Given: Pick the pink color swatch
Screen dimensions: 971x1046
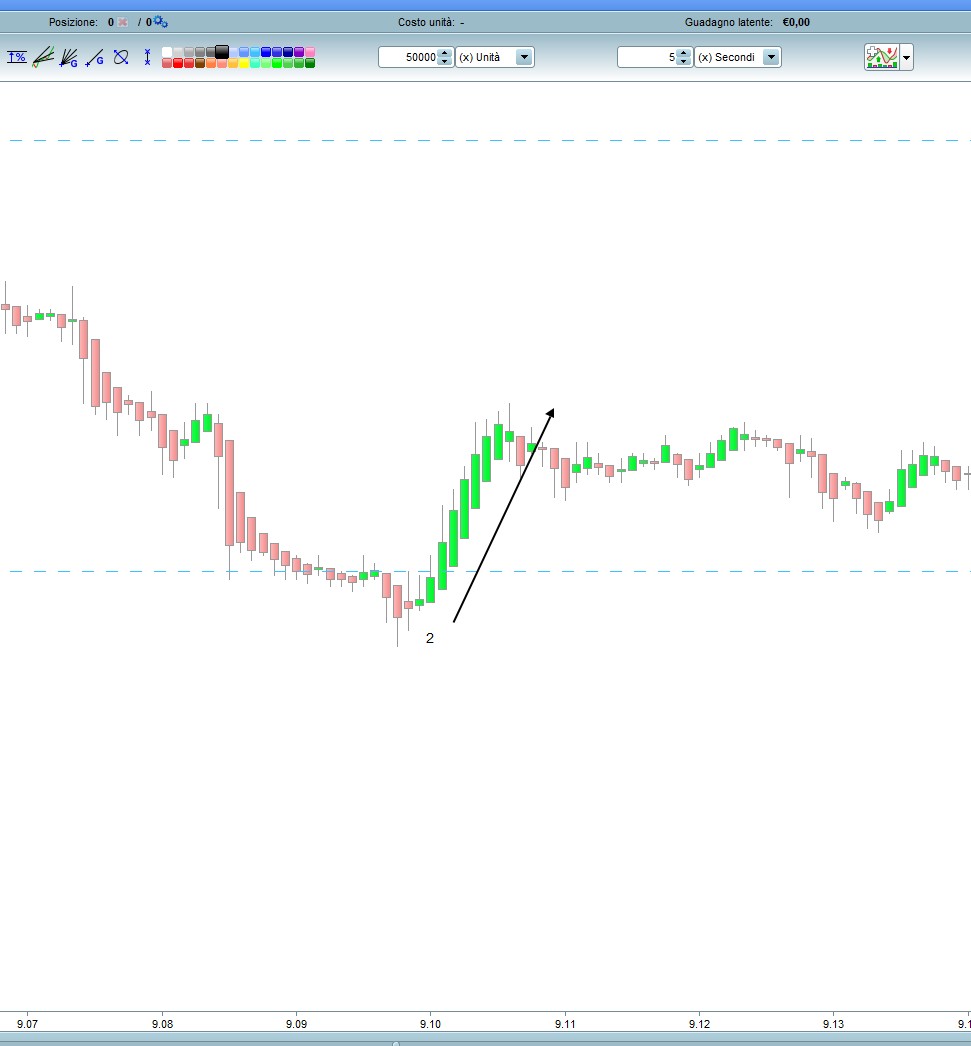Looking at the screenshot, I should pyautogui.click(x=310, y=52).
